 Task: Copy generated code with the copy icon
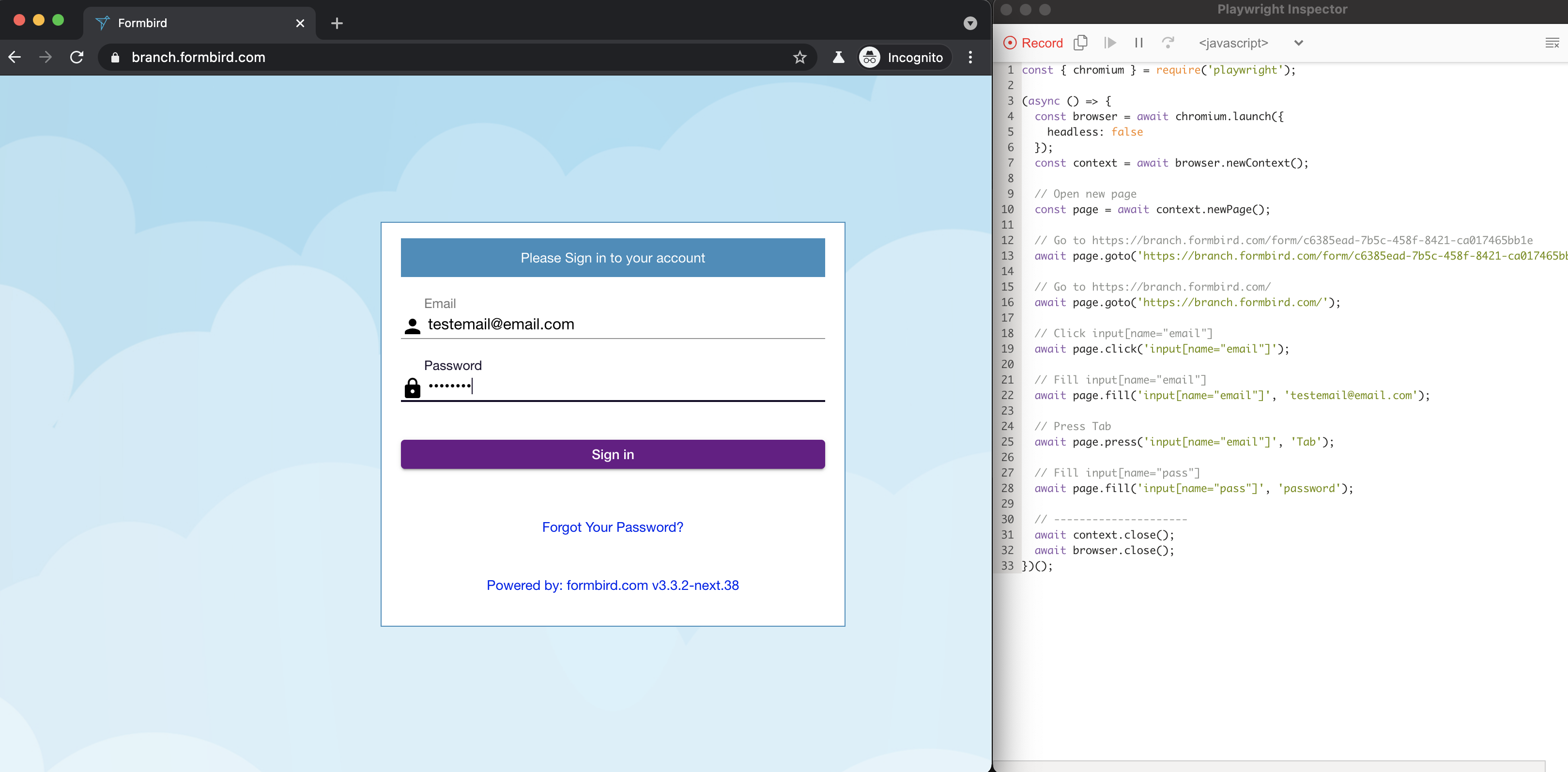1080,43
